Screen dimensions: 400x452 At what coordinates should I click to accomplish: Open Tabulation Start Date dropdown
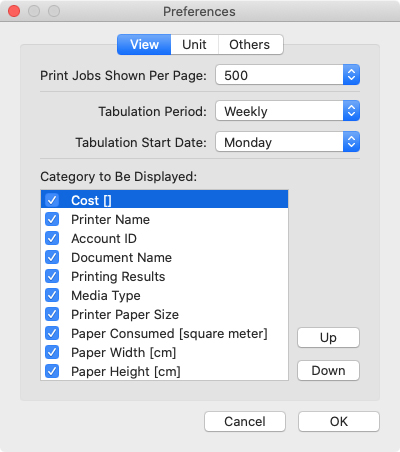tap(287, 142)
